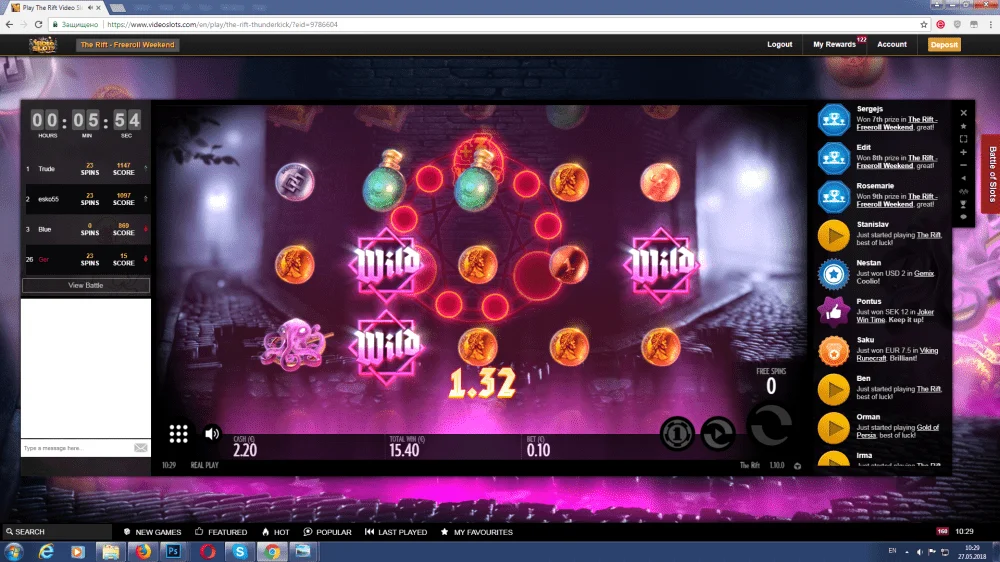Collapse the news feed with the left arrow icon

click(964, 178)
